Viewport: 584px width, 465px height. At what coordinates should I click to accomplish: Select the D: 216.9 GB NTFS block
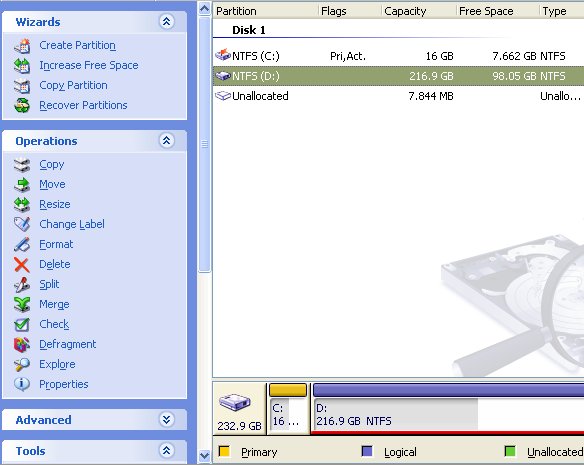point(448,408)
